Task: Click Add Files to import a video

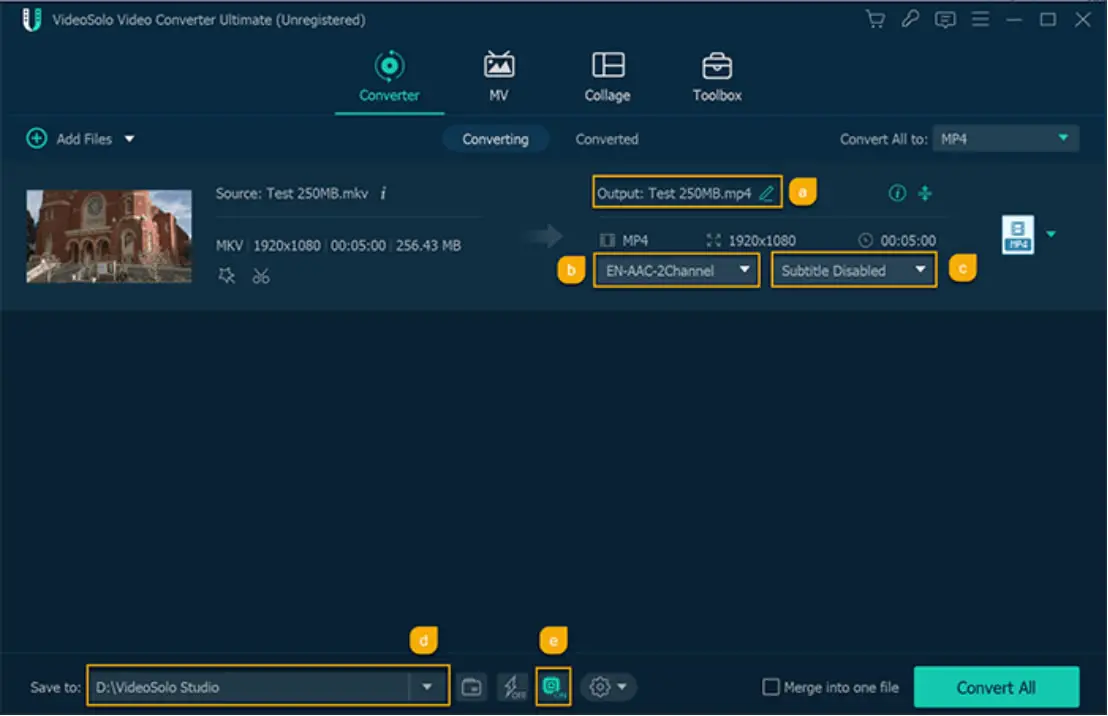Action: click(70, 138)
